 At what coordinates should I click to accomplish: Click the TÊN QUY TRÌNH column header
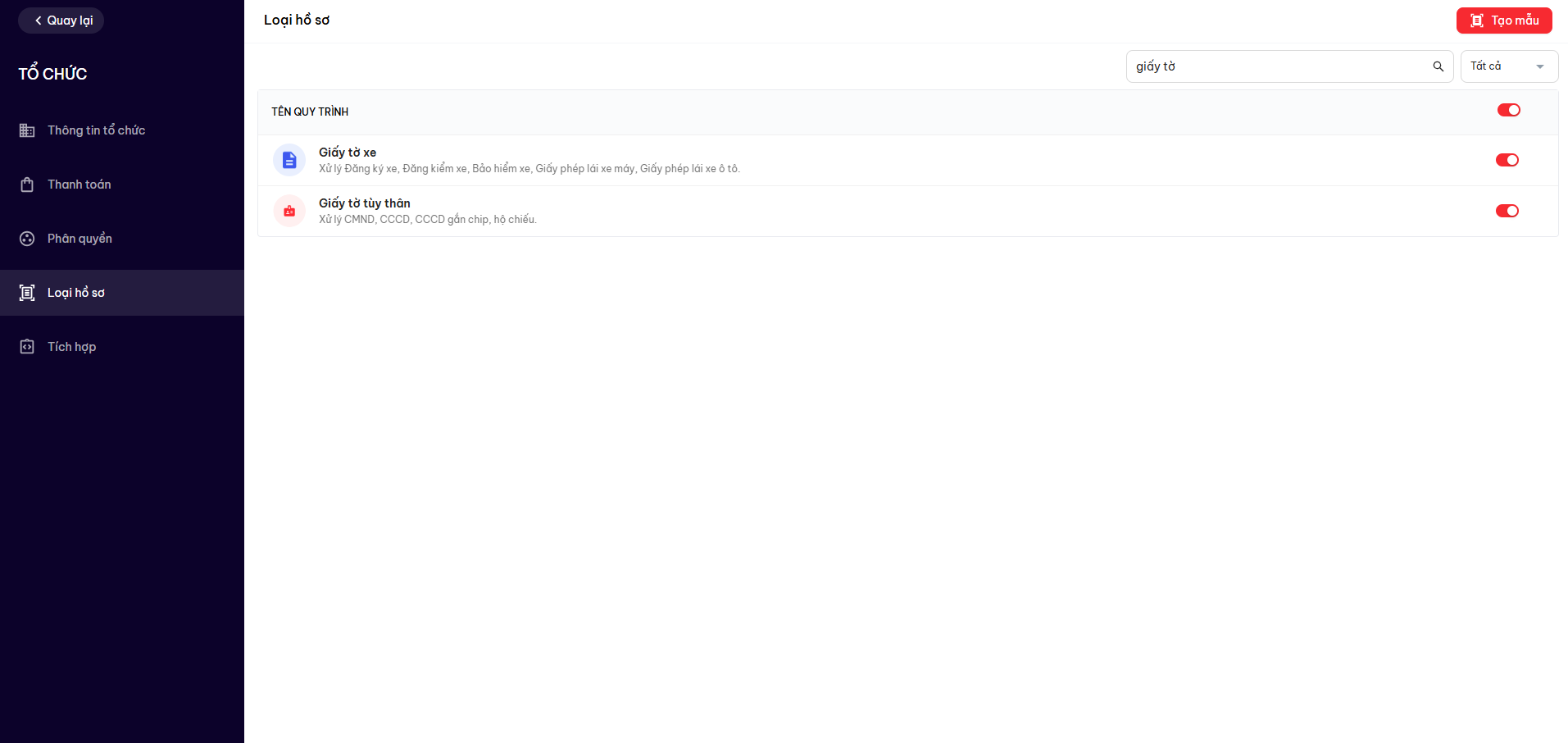pyautogui.click(x=310, y=112)
